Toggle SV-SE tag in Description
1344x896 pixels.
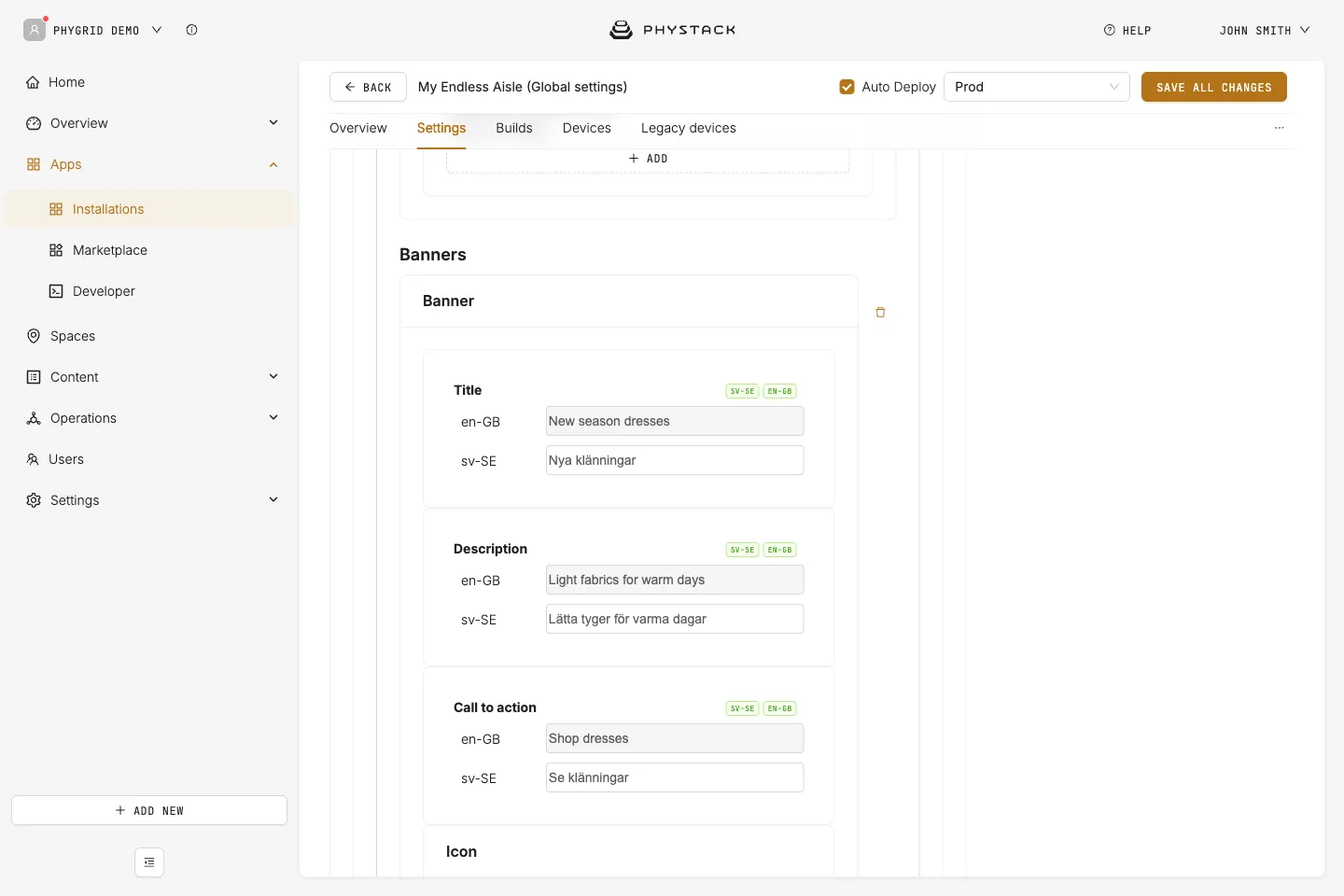(x=743, y=550)
